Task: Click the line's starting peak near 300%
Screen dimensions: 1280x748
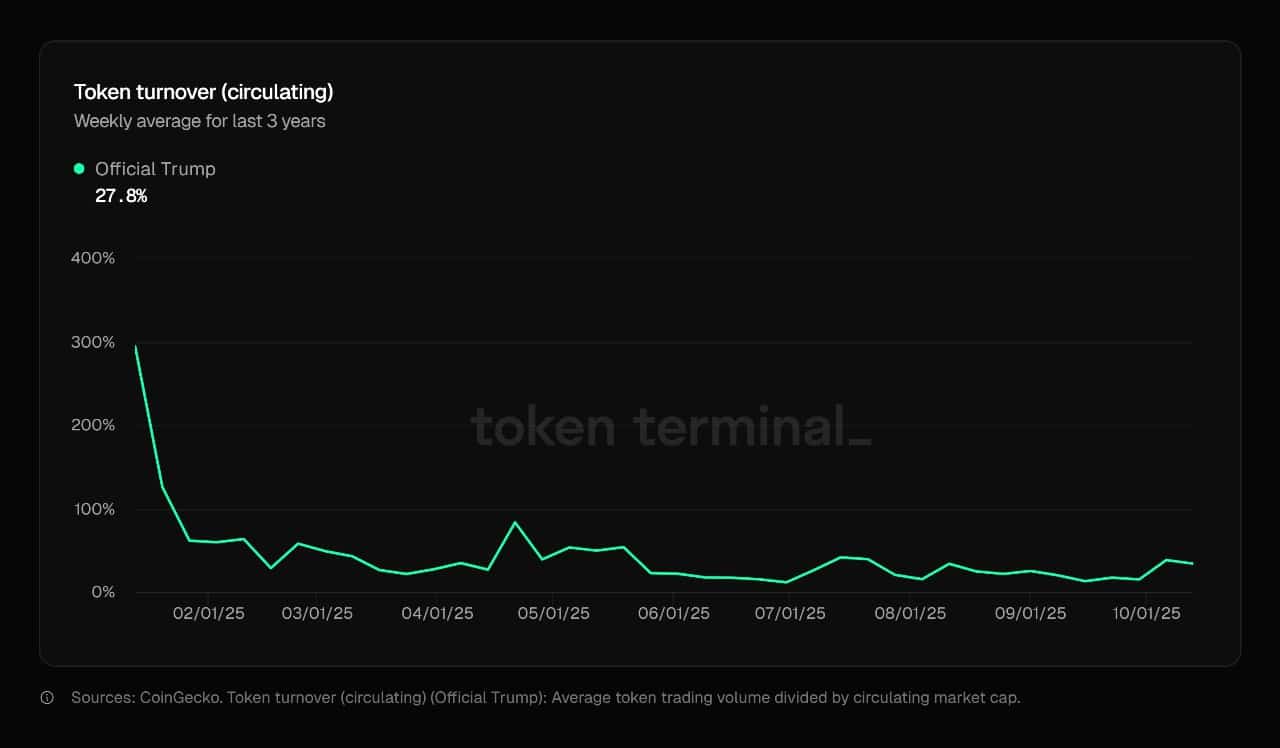Action: click(x=135, y=347)
